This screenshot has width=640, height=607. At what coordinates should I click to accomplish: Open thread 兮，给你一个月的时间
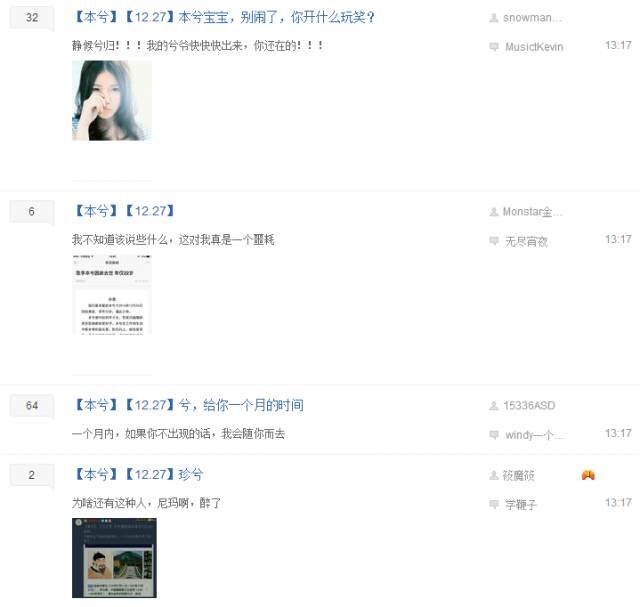pos(188,405)
